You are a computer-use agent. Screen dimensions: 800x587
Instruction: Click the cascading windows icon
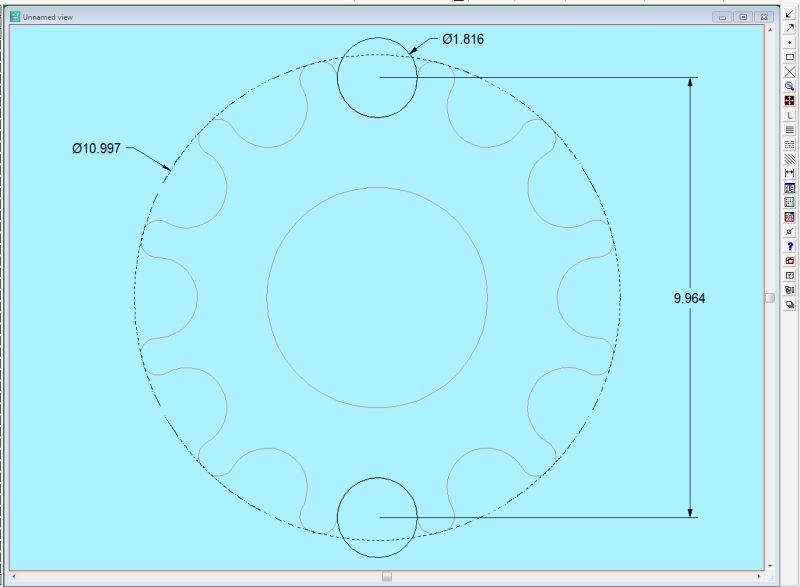tap(790, 304)
